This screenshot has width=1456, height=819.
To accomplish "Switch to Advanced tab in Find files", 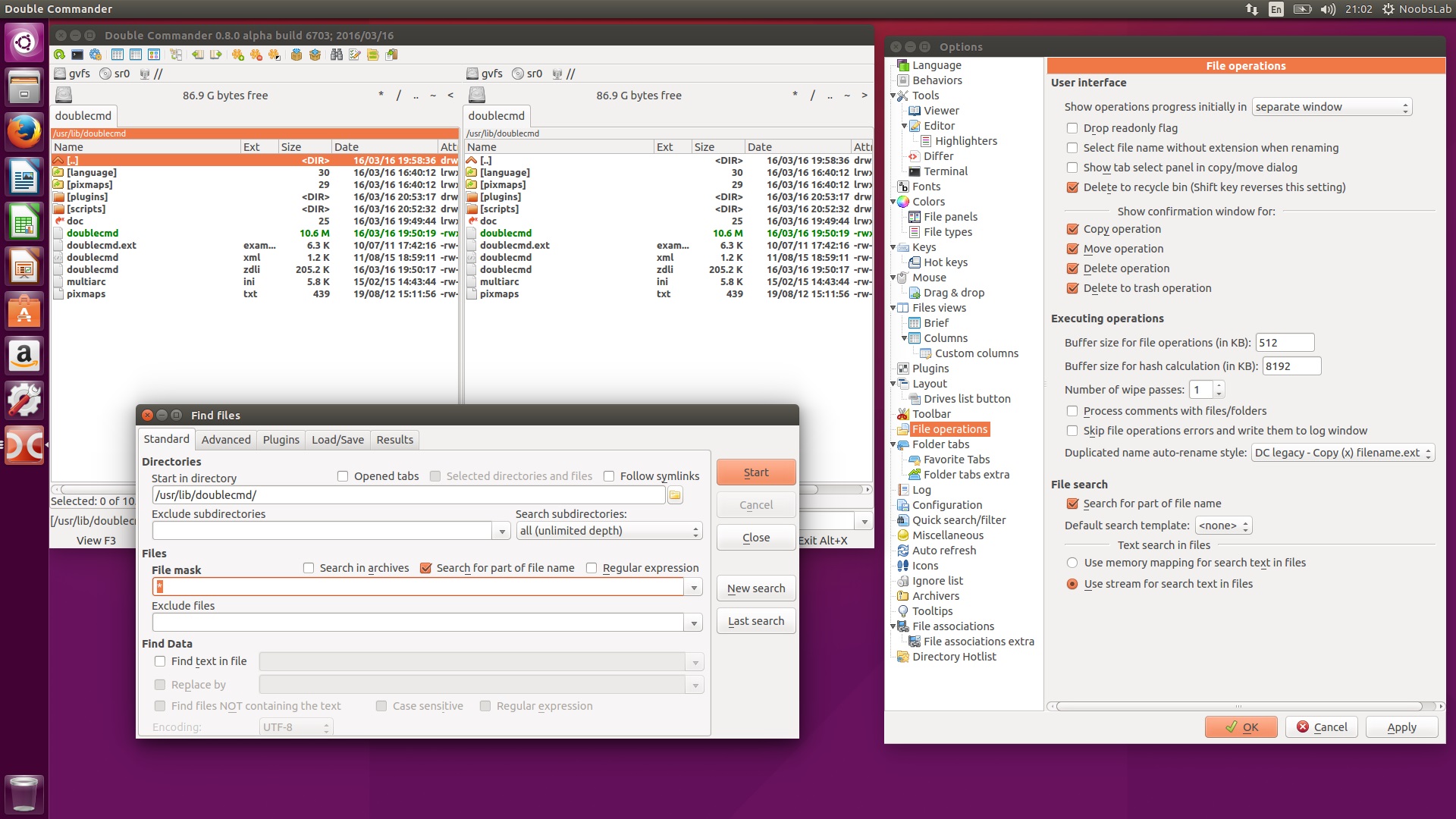I will [226, 440].
